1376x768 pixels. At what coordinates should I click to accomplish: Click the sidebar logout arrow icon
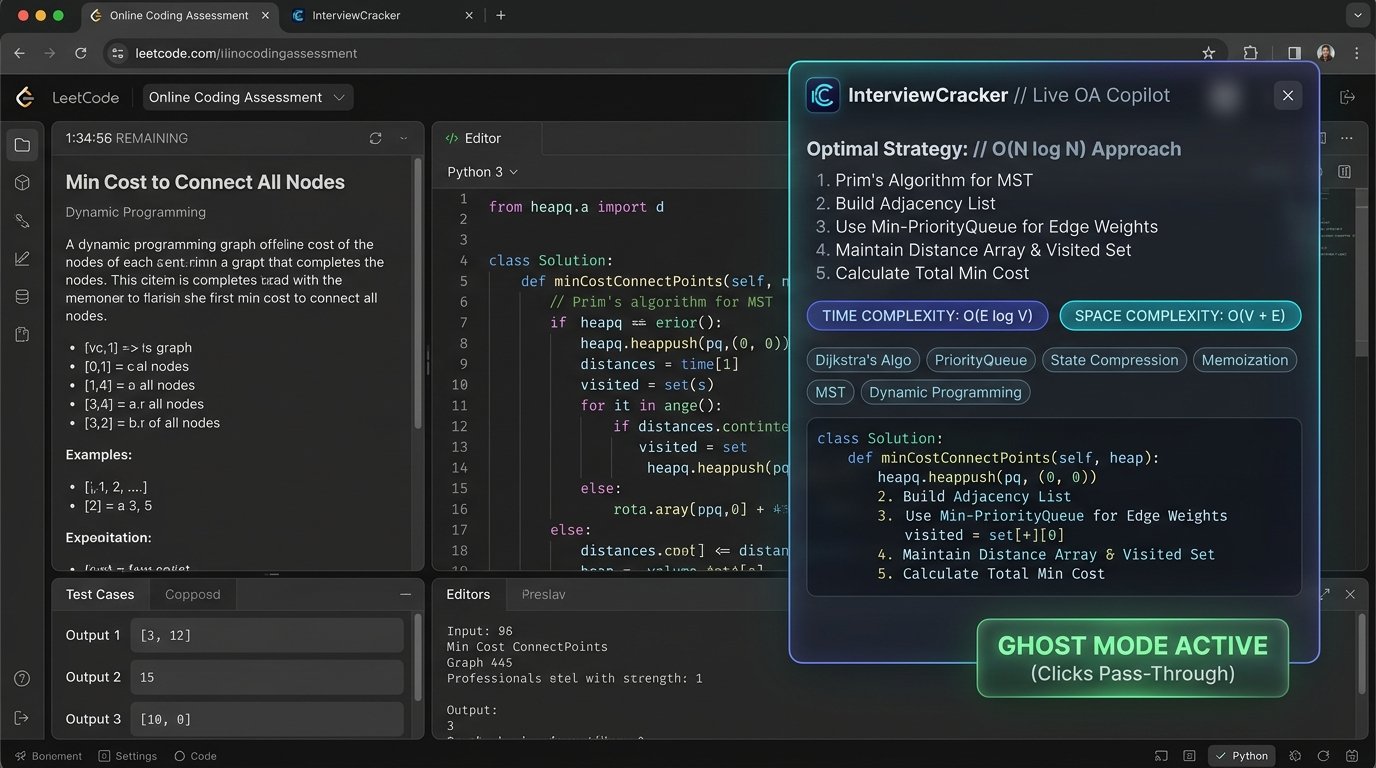(x=22, y=718)
